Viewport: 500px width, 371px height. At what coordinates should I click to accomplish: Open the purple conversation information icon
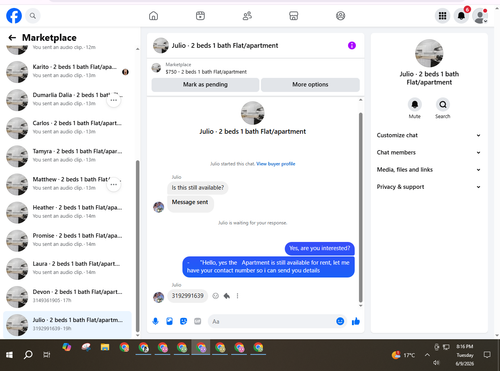point(352,45)
